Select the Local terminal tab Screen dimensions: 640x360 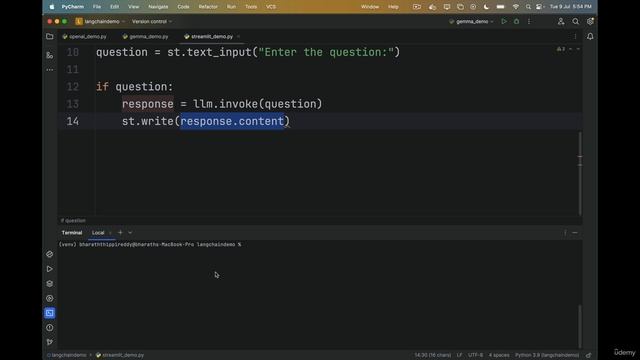[x=98, y=233]
